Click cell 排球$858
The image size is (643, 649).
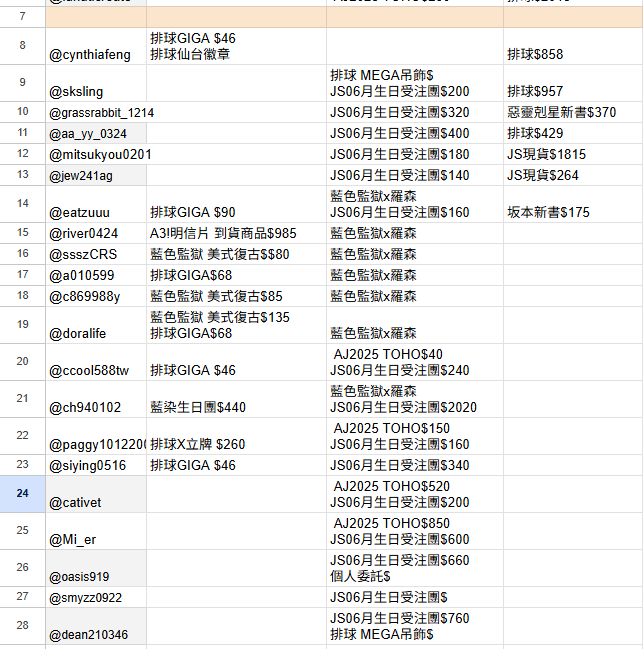573,46
